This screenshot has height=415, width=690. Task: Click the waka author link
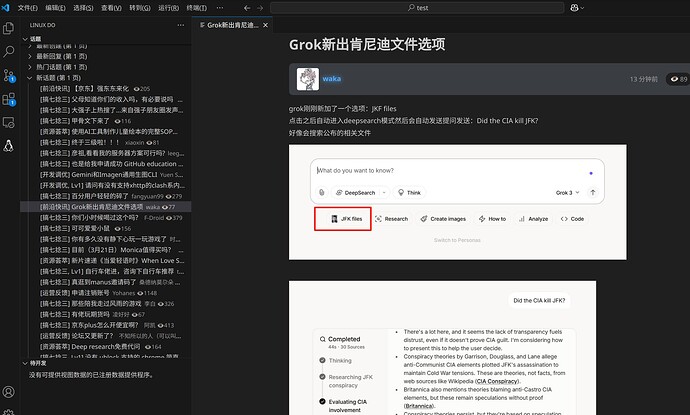coord(332,79)
